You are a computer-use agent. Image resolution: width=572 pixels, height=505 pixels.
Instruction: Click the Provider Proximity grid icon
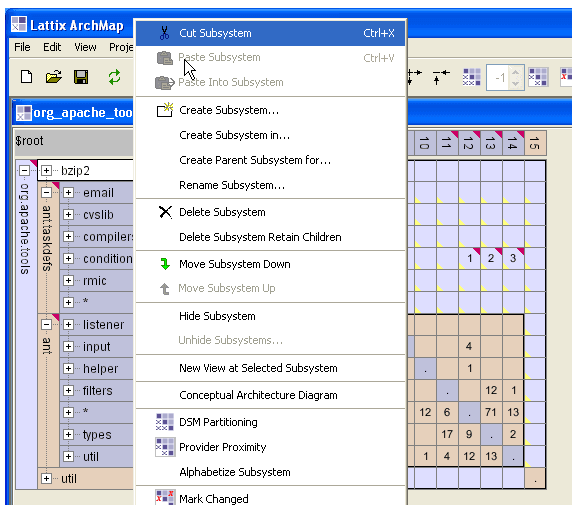pyautogui.click(x=165, y=447)
